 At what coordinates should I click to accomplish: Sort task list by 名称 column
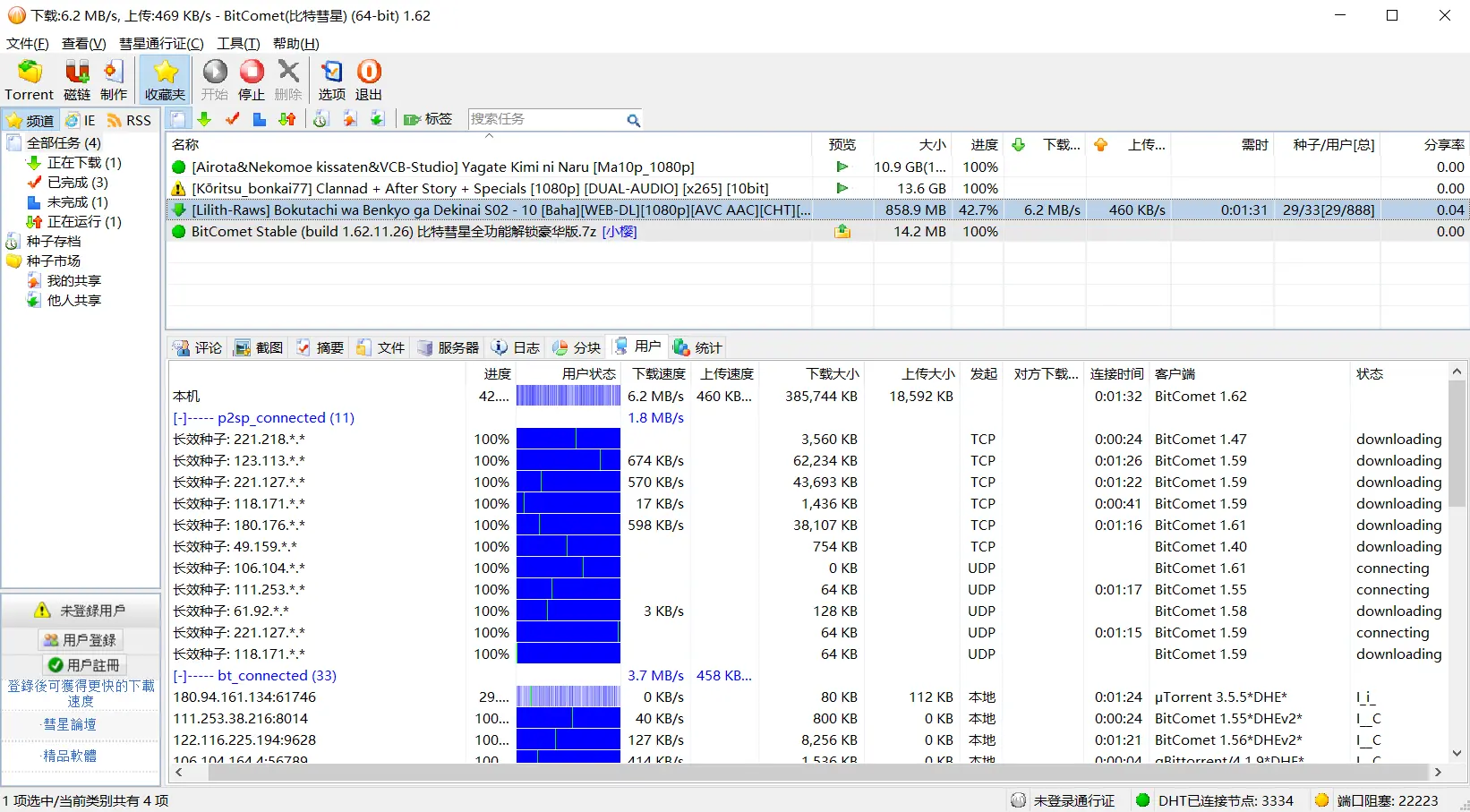[489, 144]
